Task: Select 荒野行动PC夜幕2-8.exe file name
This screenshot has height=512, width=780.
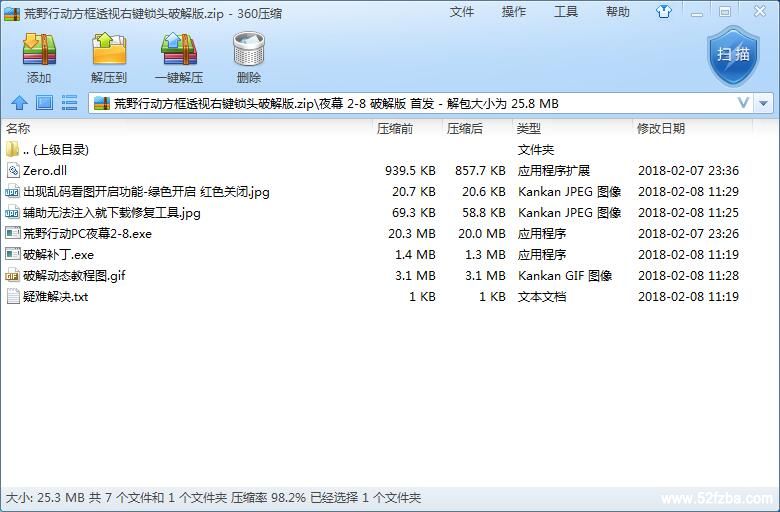Action: [88, 233]
